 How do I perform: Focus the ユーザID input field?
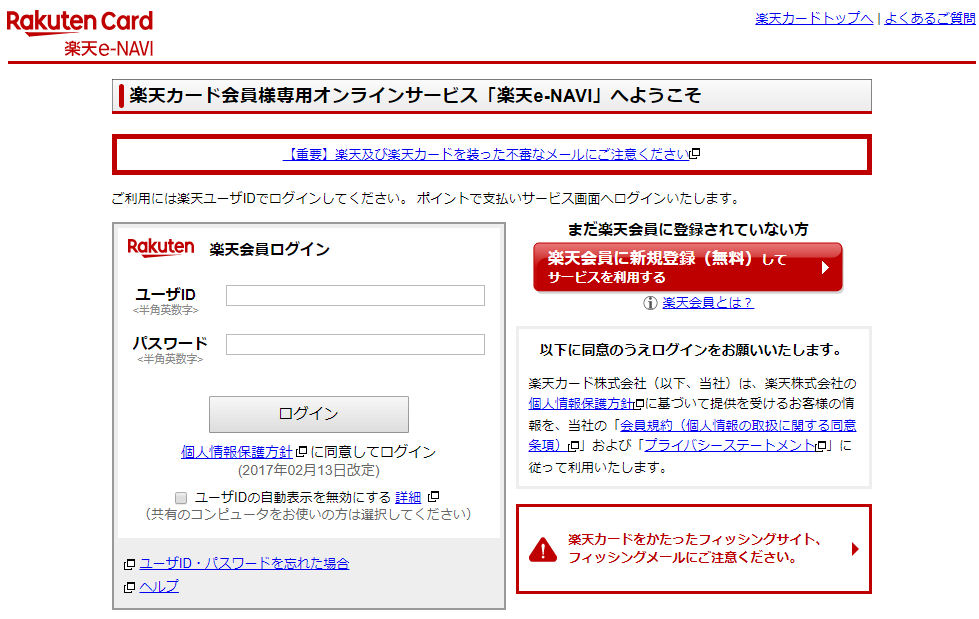(355, 295)
